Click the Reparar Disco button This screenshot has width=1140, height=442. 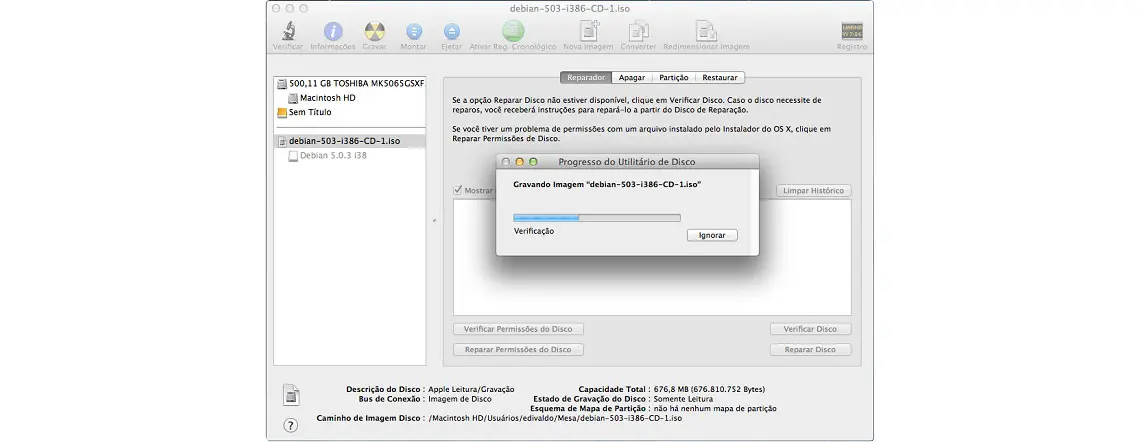(810, 350)
